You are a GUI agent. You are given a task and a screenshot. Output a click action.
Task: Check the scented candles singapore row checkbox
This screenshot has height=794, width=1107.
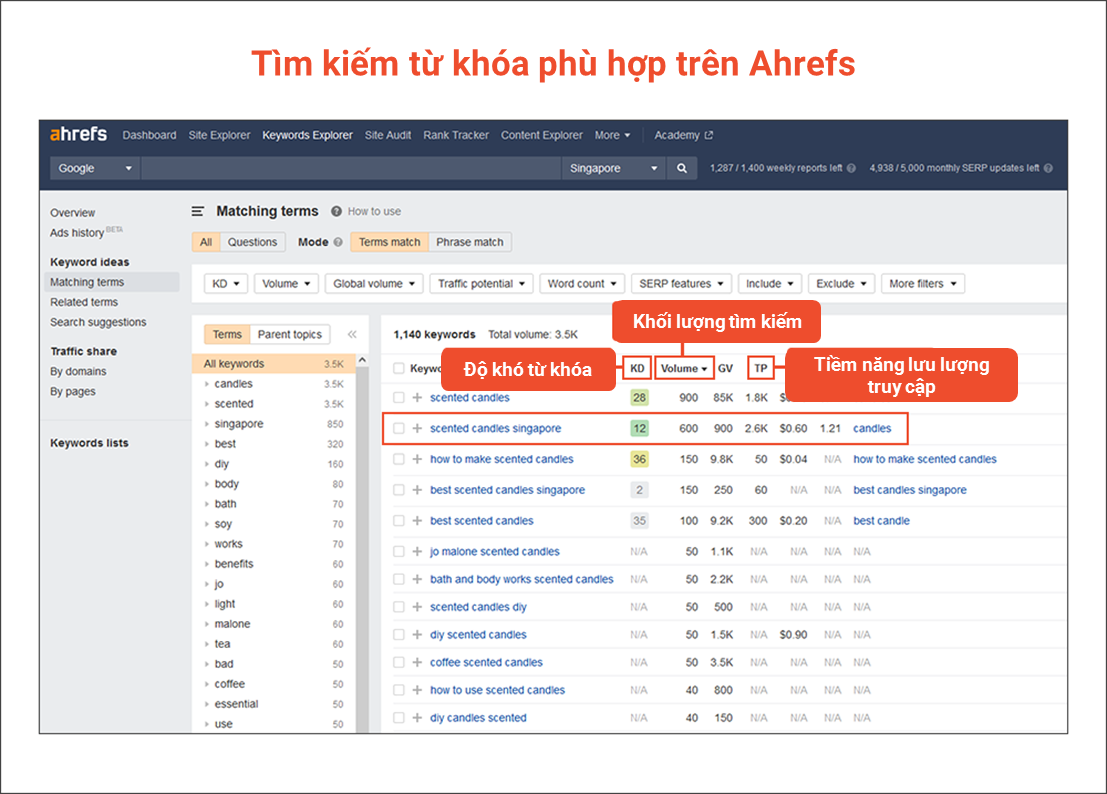399,428
